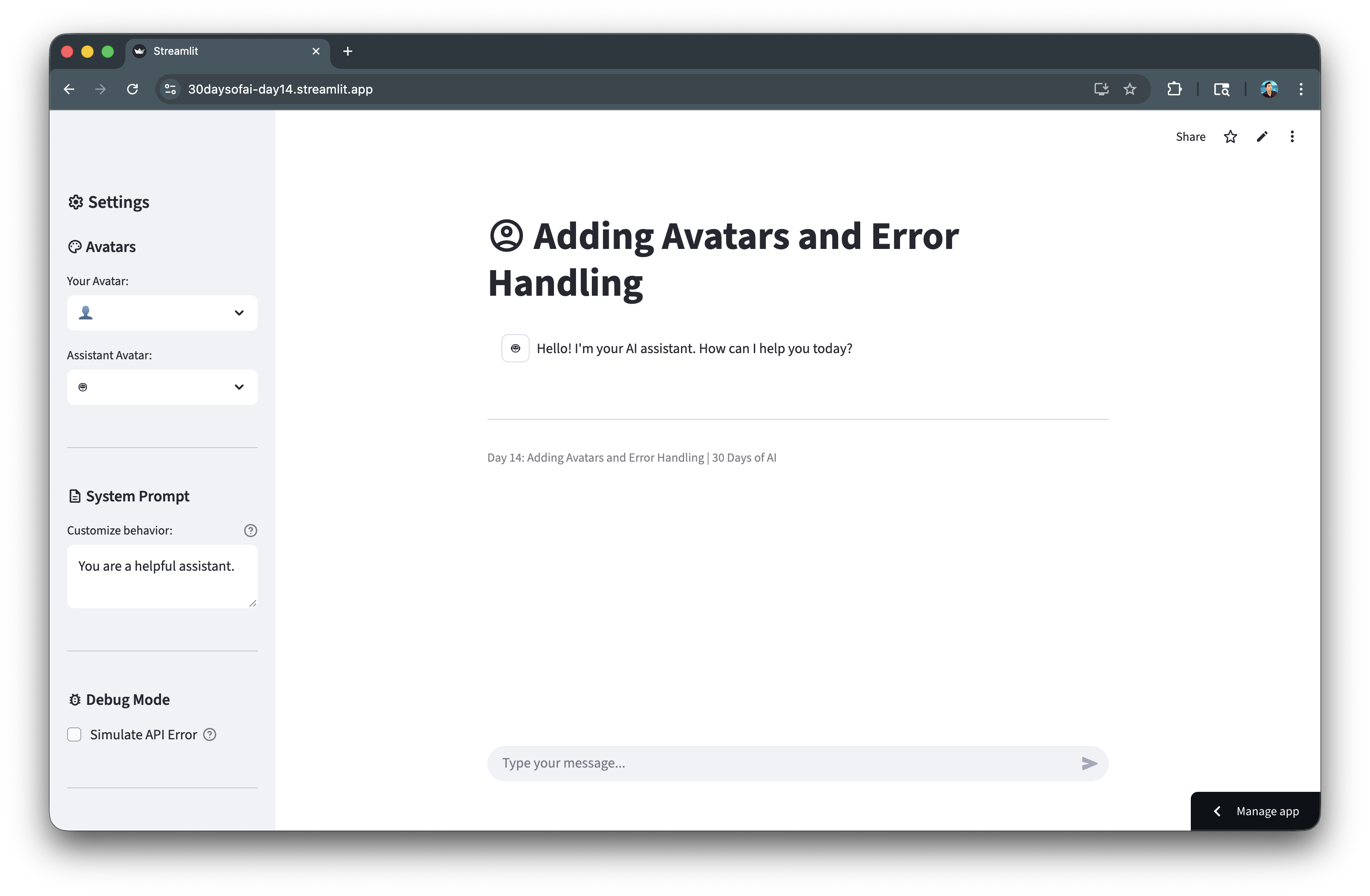Click the Manage app button
The width and height of the screenshot is (1370, 896).
click(1267, 811)
